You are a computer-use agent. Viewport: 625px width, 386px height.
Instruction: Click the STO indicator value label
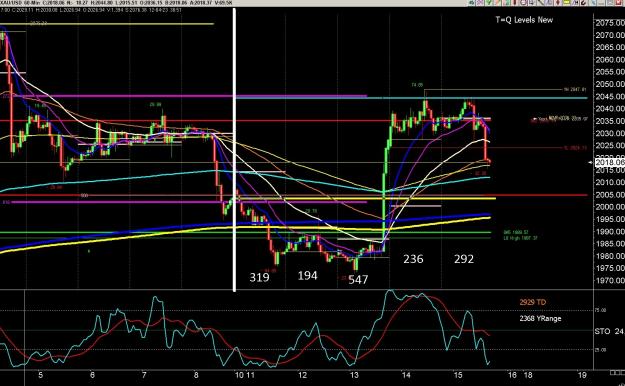609,331
